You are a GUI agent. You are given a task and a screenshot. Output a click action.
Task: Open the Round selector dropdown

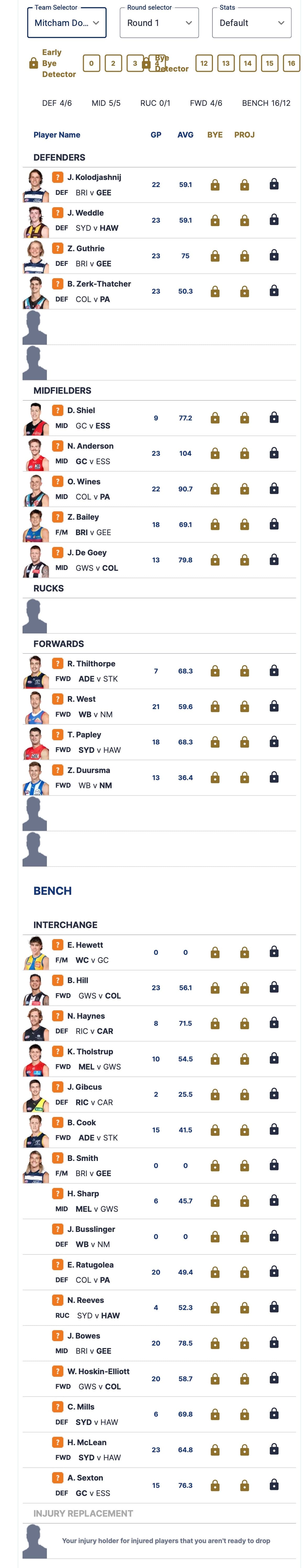click(x=159, y=23)
